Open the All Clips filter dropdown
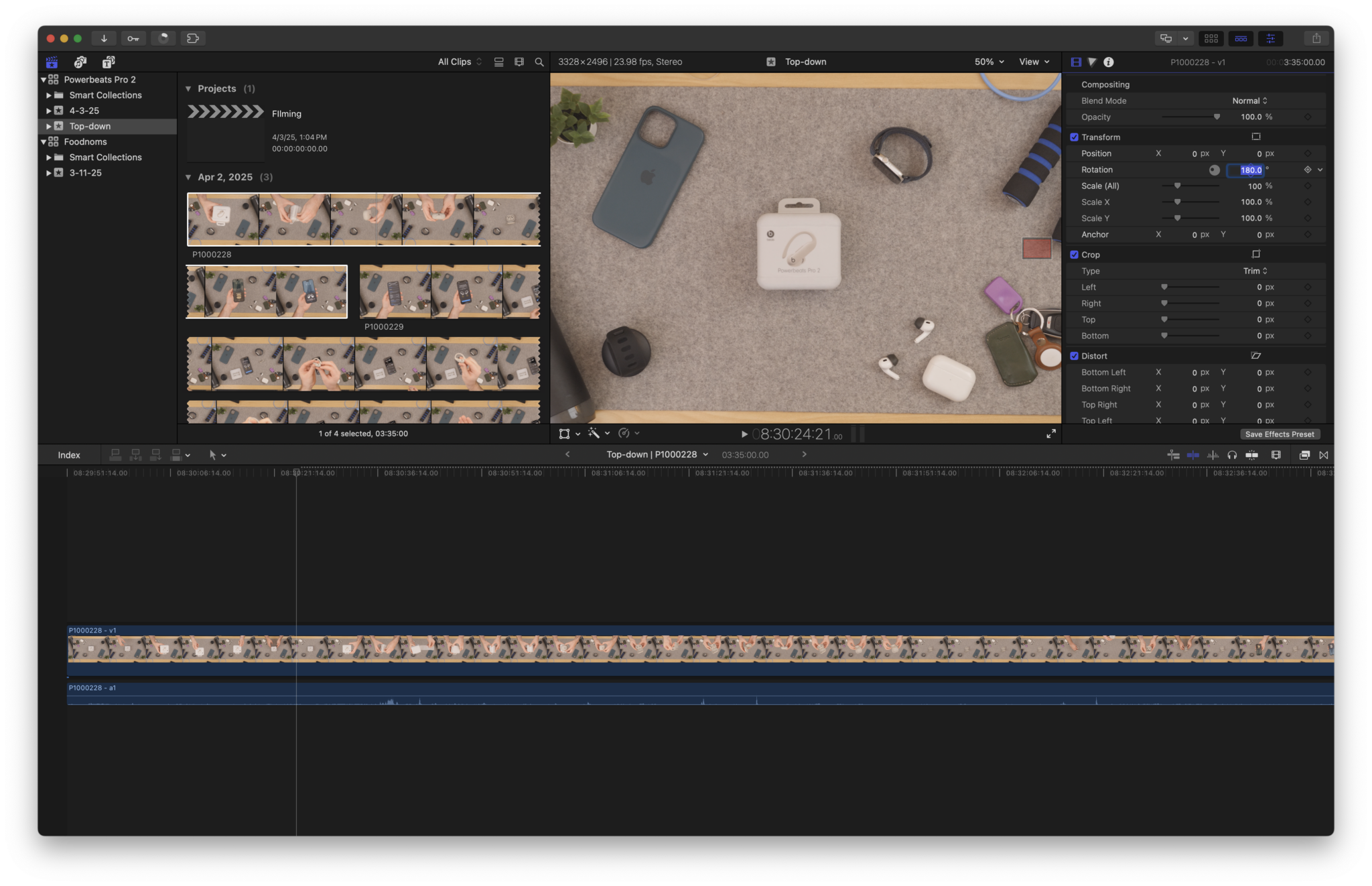The width and height of the screenshot is (1372, 886). [459, 62]
